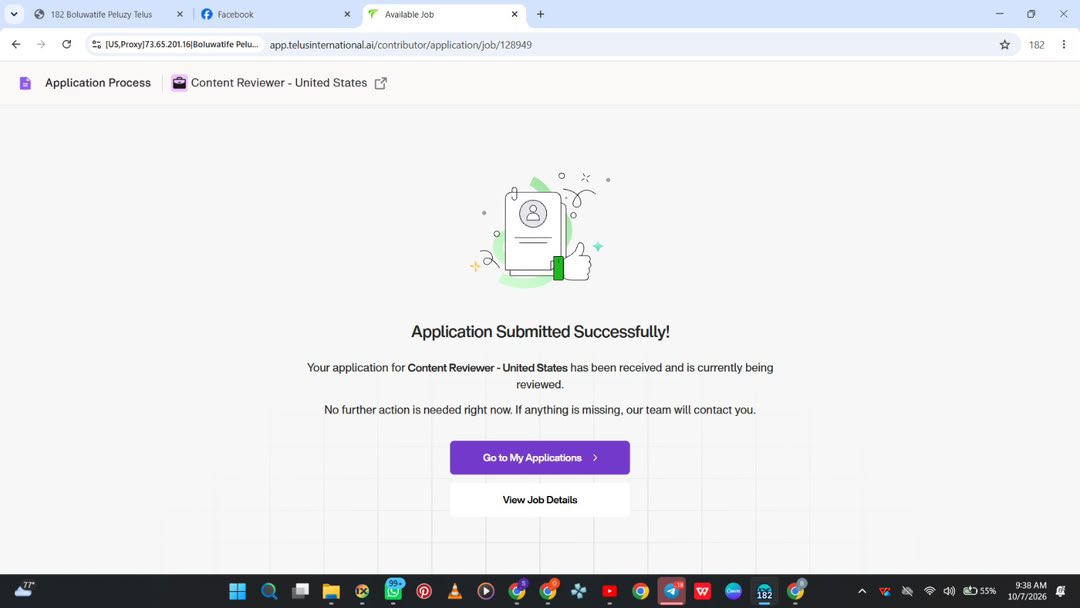Reload the current page
This screenshot has width=1080, height=608.
pos(66,45)
